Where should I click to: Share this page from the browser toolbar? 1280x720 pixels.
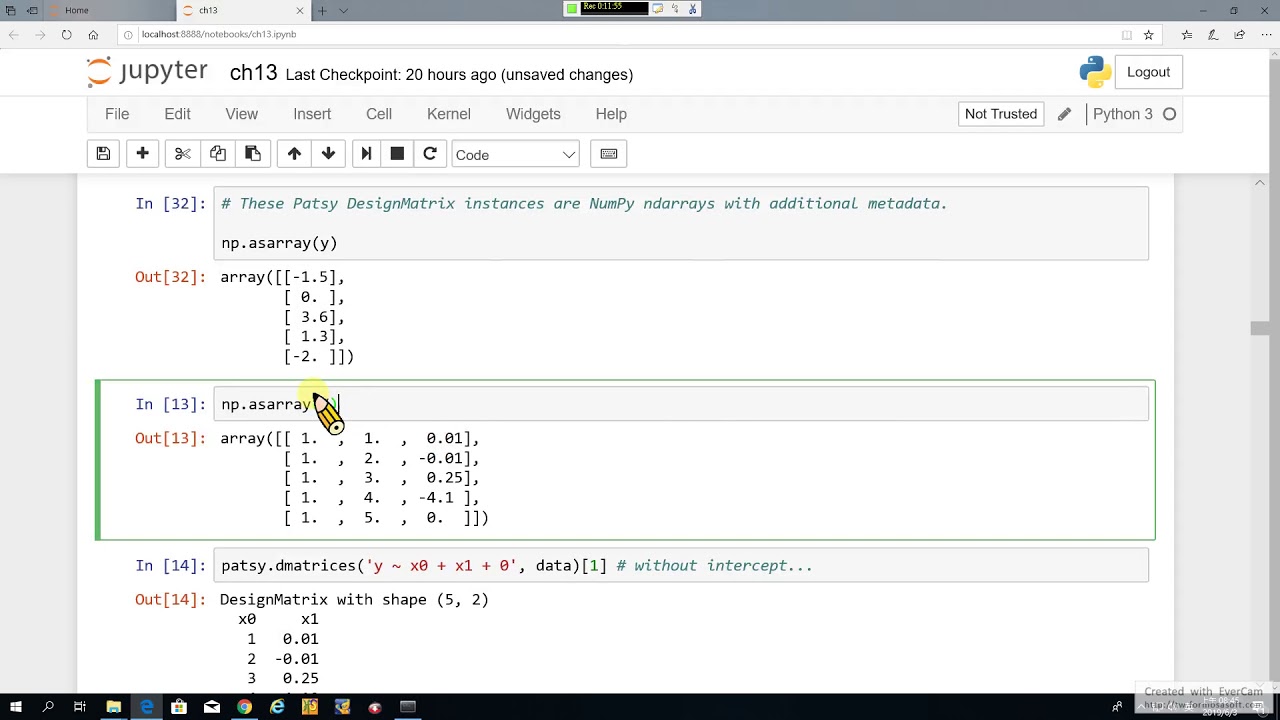1239,34
